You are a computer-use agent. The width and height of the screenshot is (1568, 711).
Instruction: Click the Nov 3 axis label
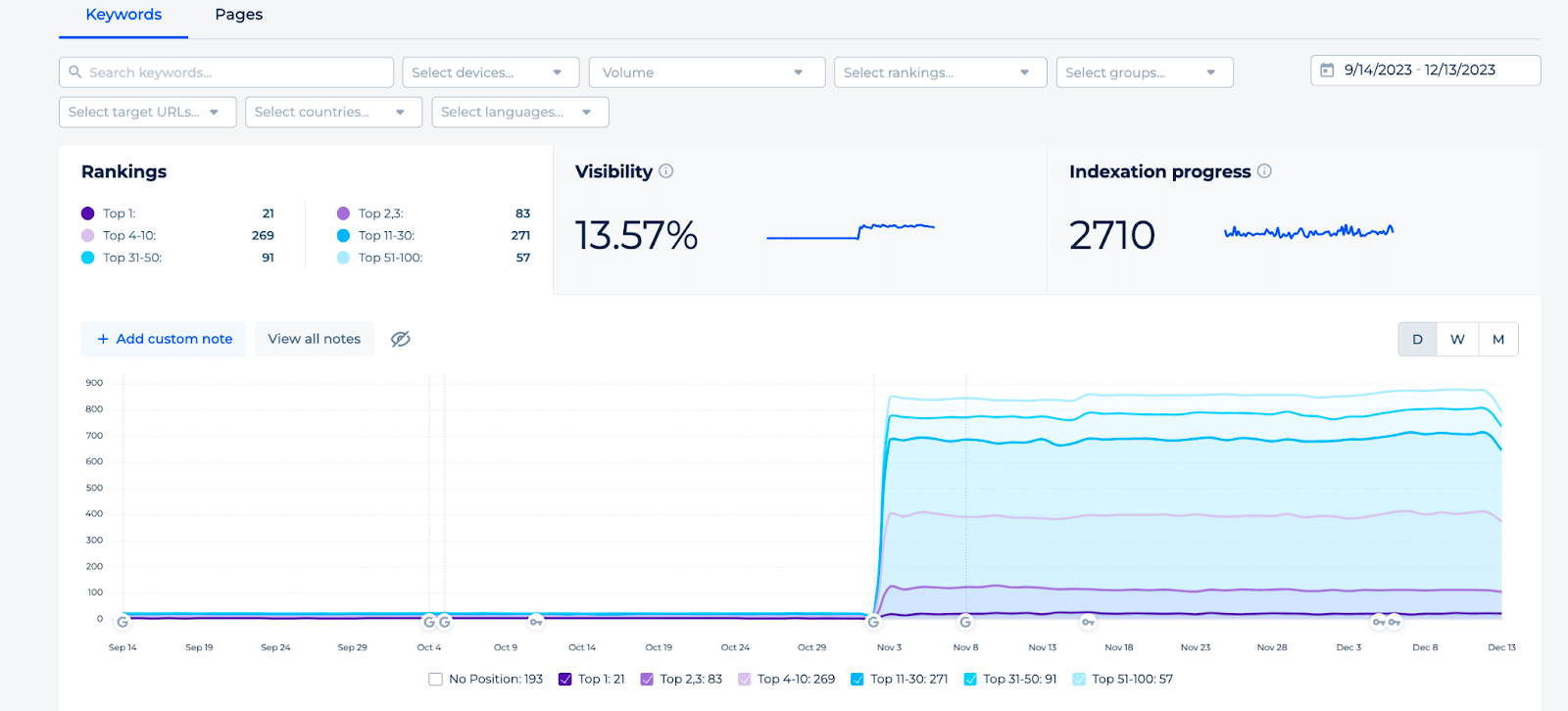tap(889, 647)
